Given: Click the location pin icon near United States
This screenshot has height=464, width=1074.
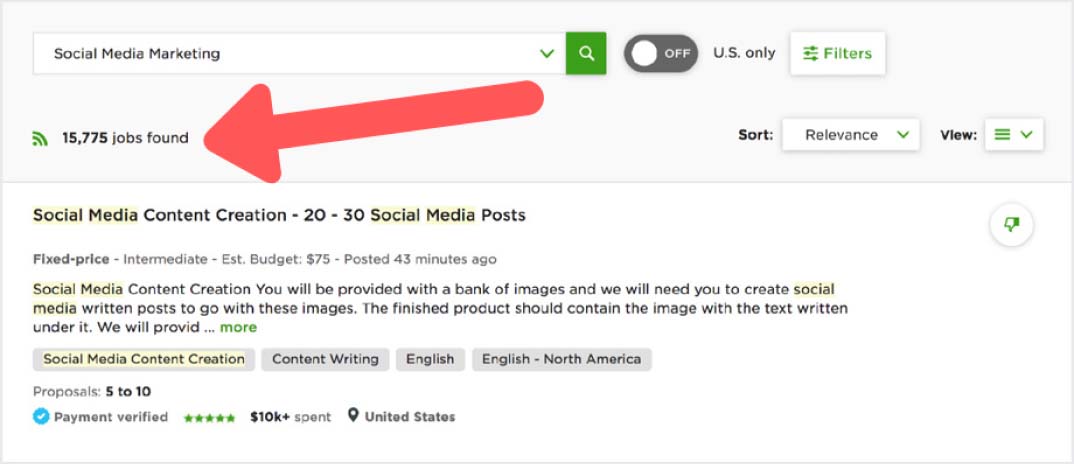Looking at the screenshot, I should click(353, 415).
